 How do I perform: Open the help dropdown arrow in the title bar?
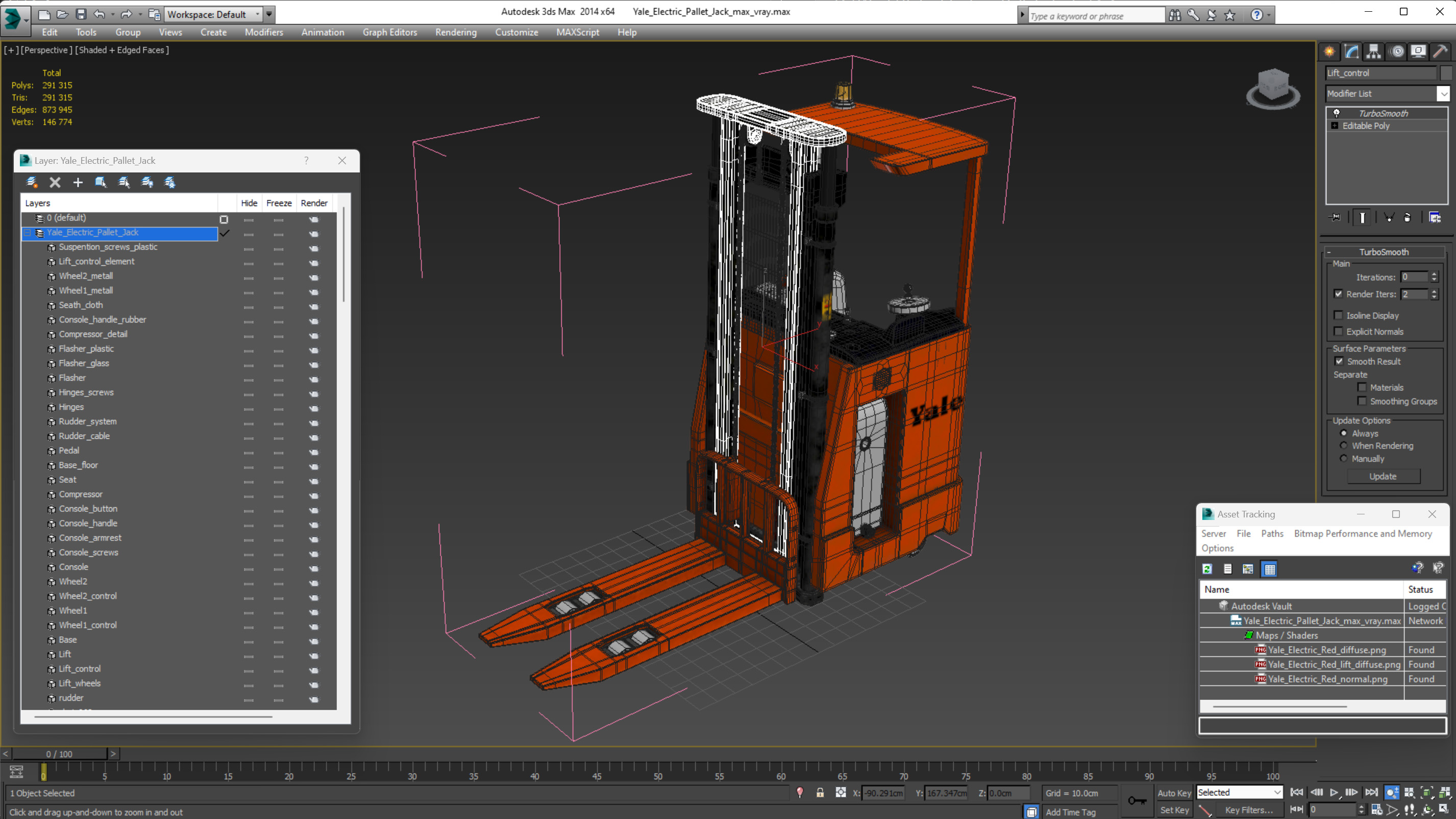click(1269, 15)
